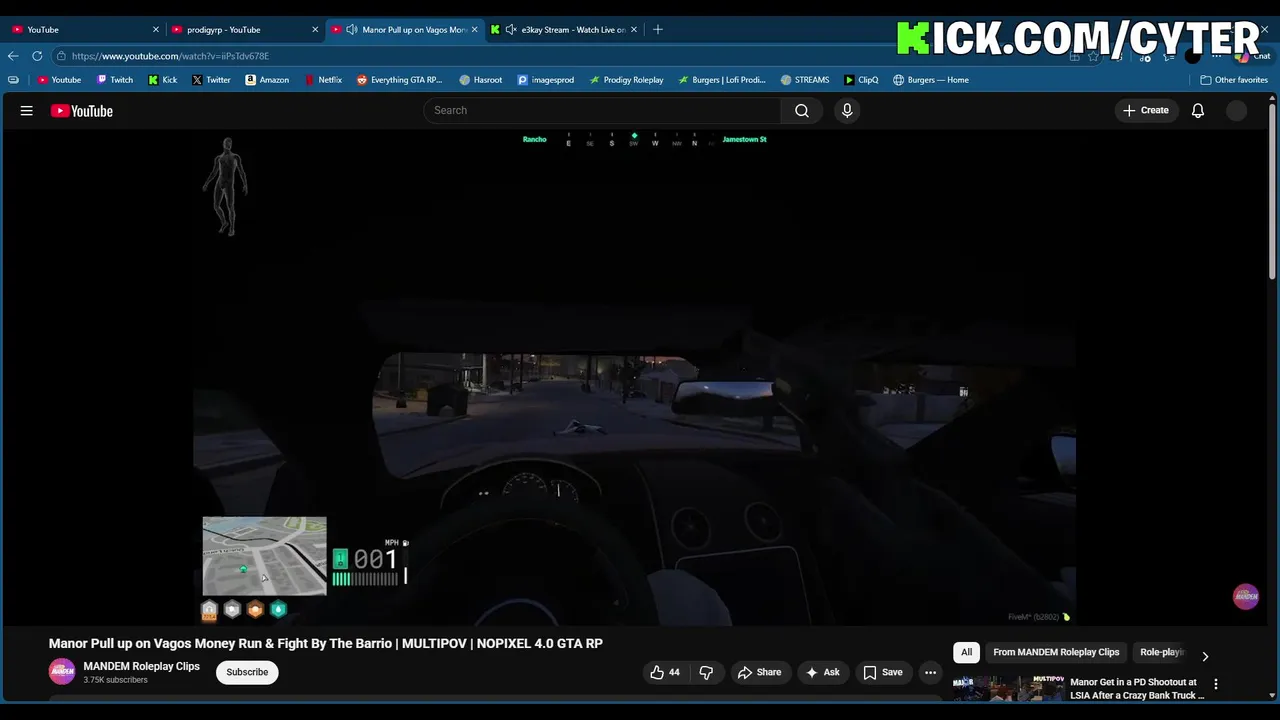Submit search with the magnifying glass button
This screenshot has width=1280, height=720.
[802, 110]
